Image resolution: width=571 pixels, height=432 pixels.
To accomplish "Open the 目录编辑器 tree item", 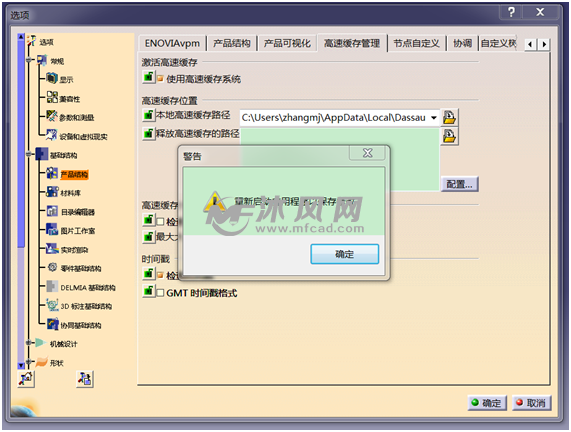I will 78,212.
